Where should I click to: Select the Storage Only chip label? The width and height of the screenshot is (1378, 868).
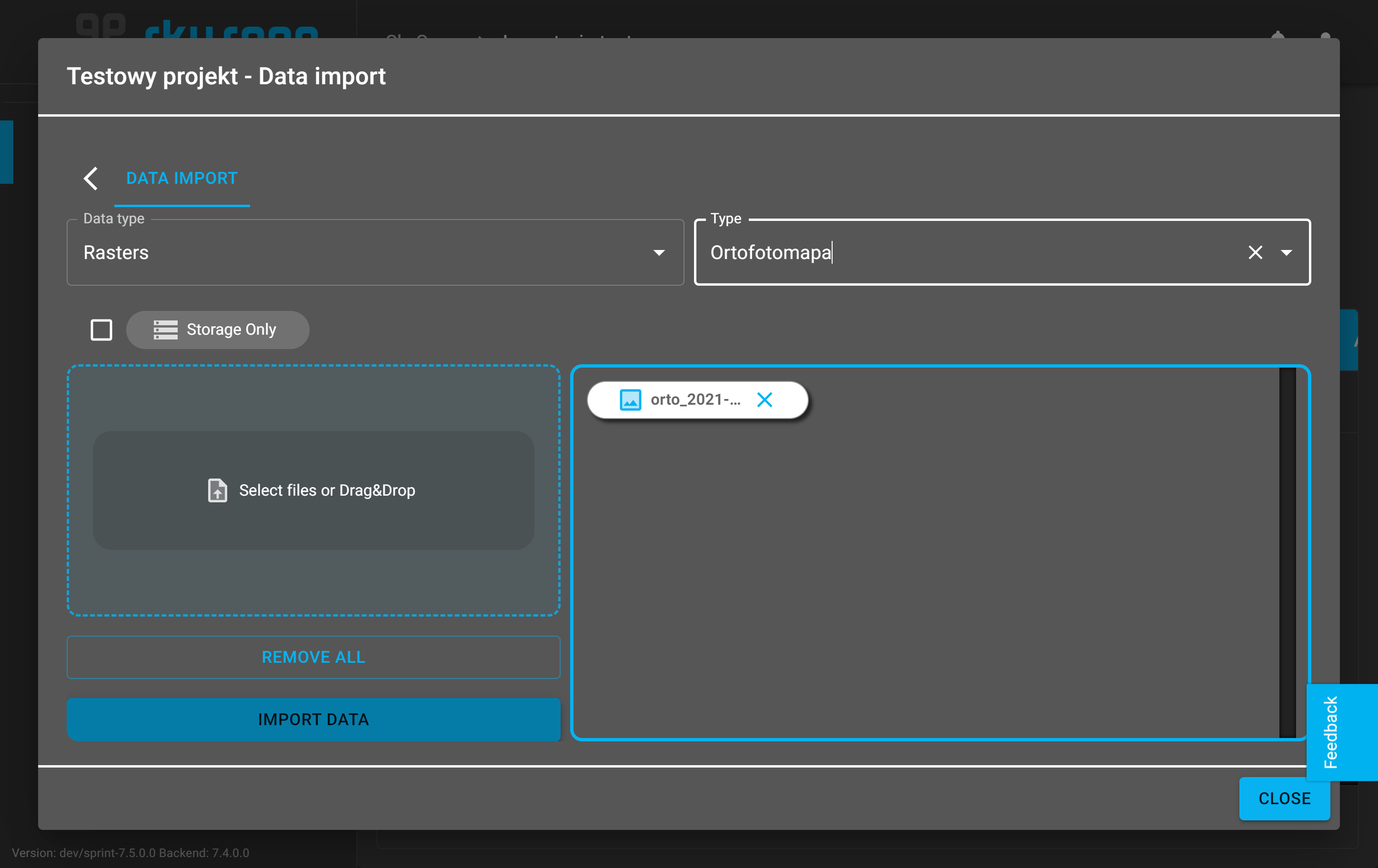[231, 329]
